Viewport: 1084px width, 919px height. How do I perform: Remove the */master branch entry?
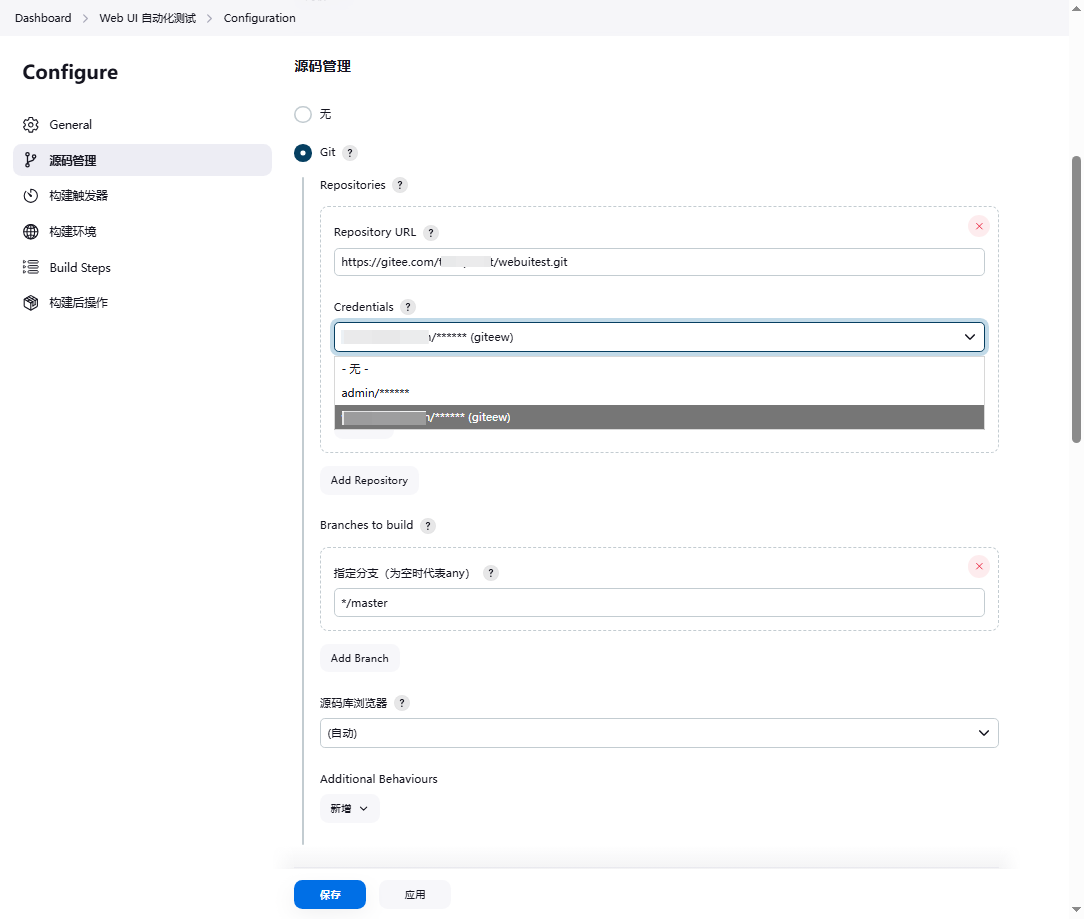(979, 566)
